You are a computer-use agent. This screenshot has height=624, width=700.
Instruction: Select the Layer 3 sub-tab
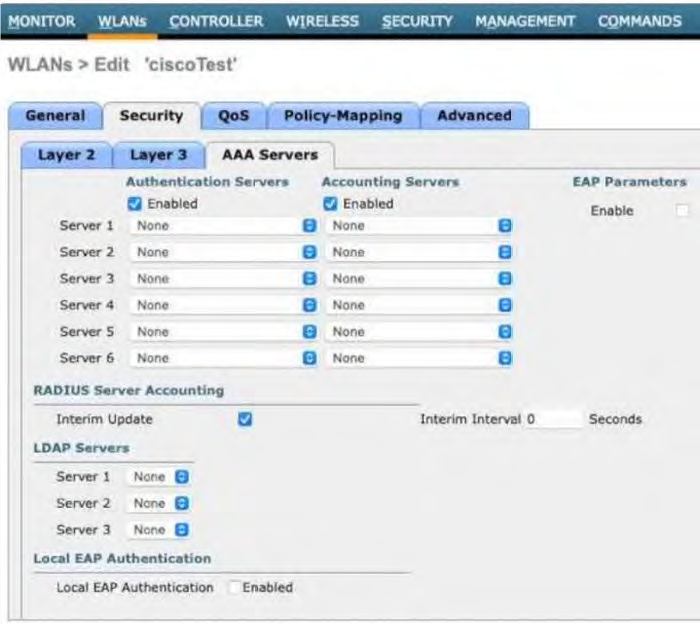click(x=158, y=155)
